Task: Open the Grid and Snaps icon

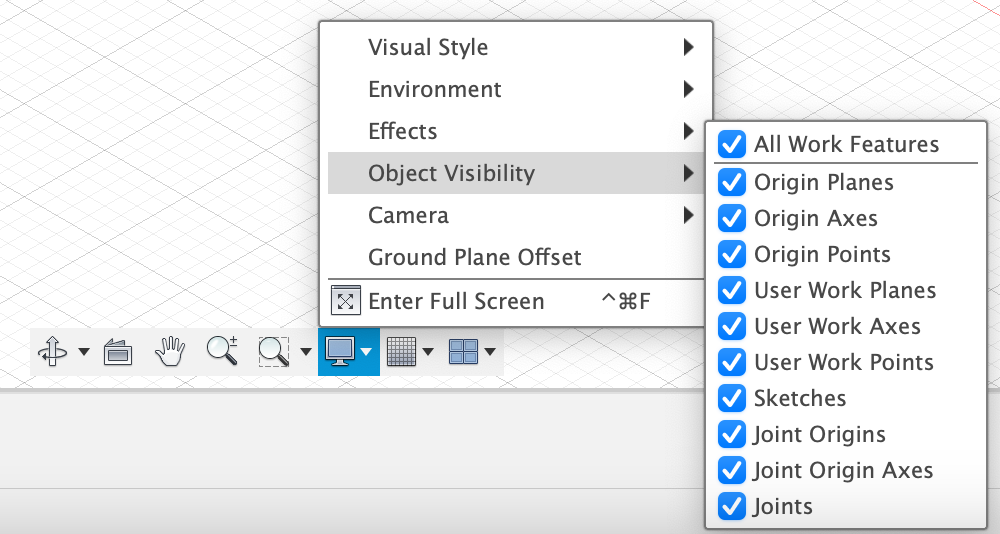Action: point(401,351)
